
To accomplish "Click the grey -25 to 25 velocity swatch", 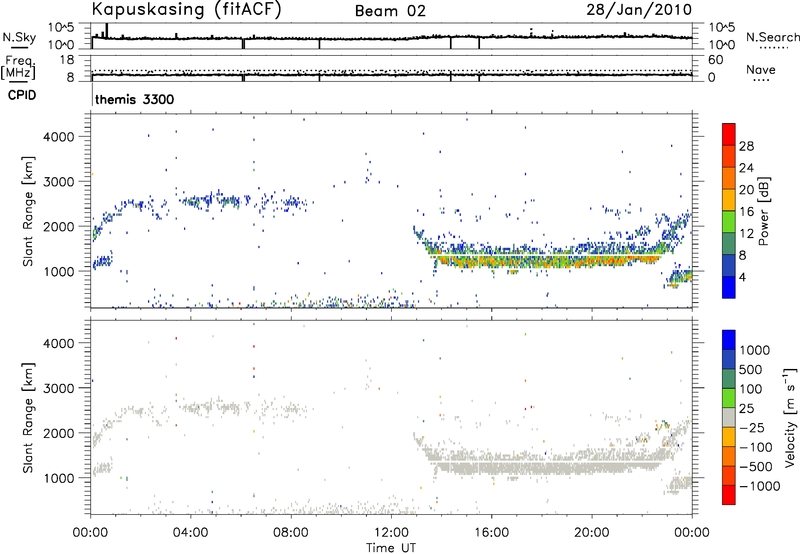I will coord(729,417).
